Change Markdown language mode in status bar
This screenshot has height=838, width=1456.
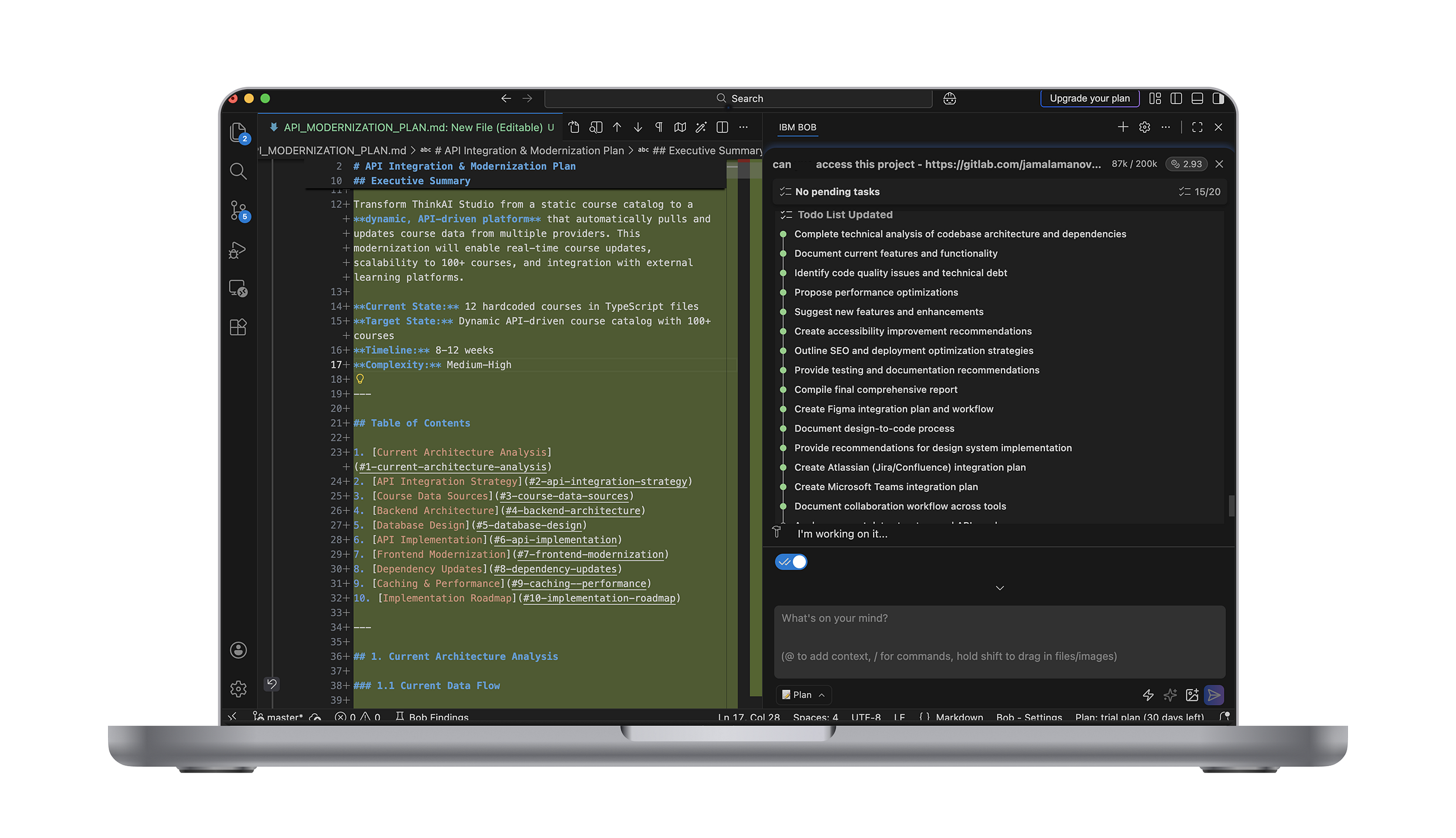click(959, 717)
